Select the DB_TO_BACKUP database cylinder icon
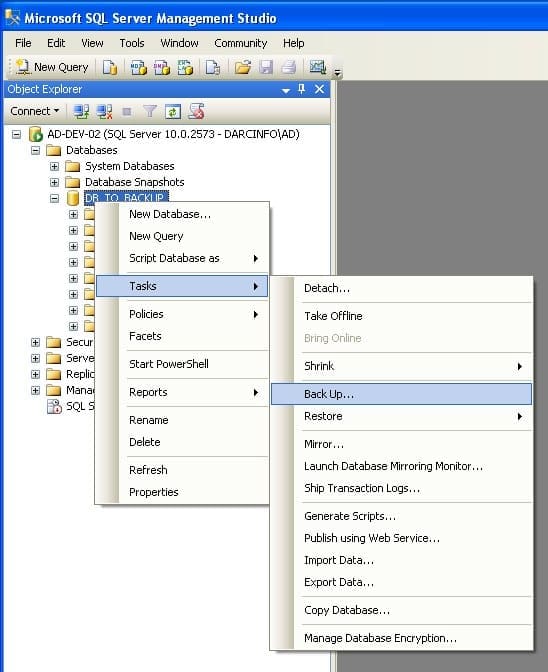 pyautogui.click(x=73, y=198)
